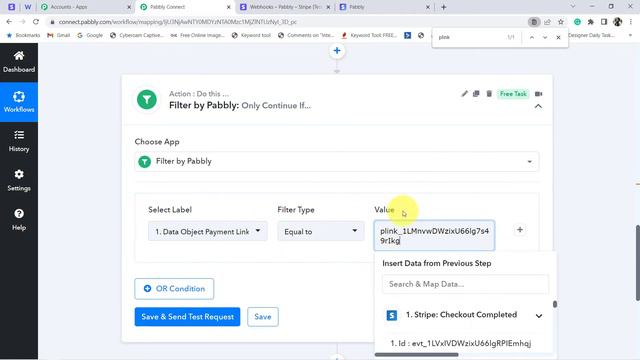Click horizontal scrollbar in data popup
Screen dimensions: 640x360
tap(416, 354)
